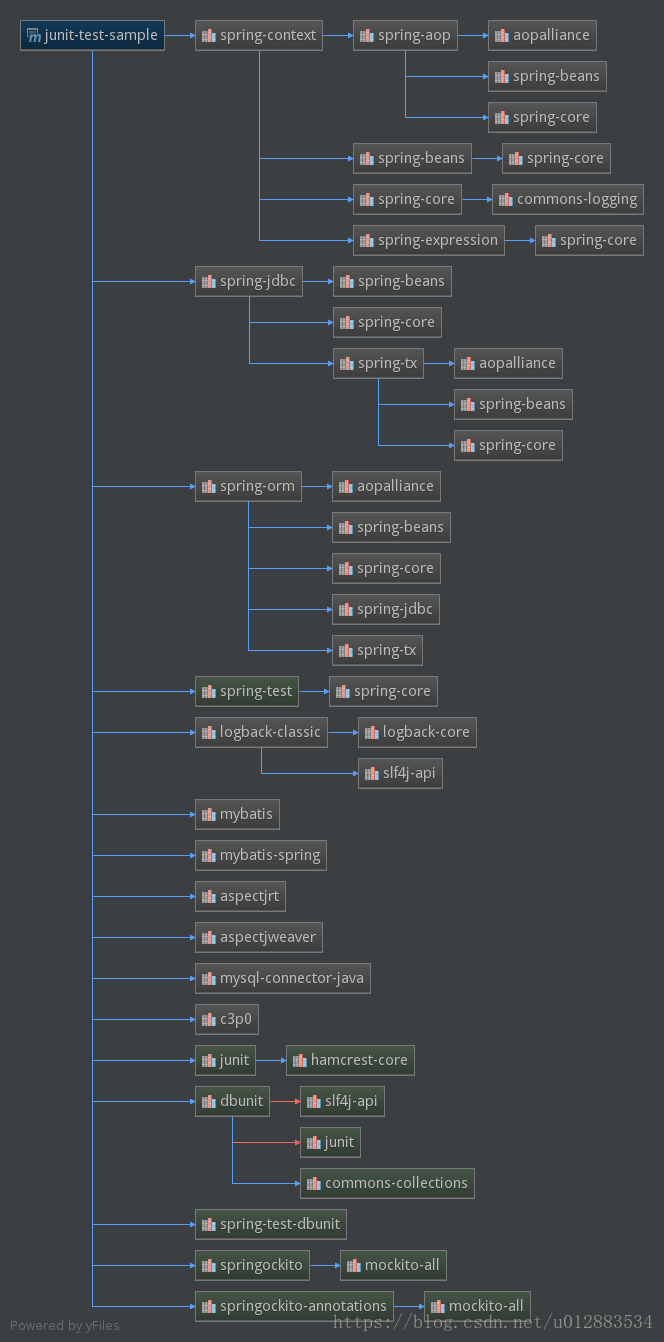Select aopalliance node linked from spring-tx
The image size is (664, 1342).
click(509, 363)
